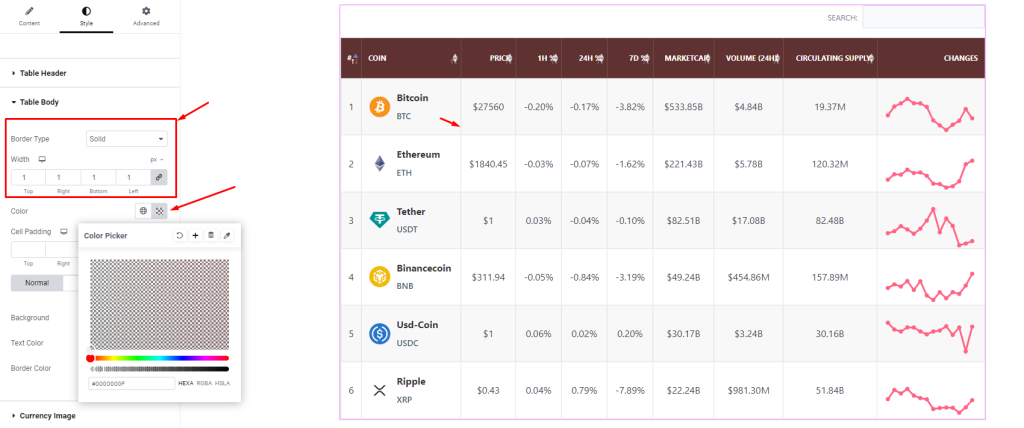This screenshot has height=428, width=1024.
Task: Click responsive icon beside Cell Padding
Action: click(64, 231)
